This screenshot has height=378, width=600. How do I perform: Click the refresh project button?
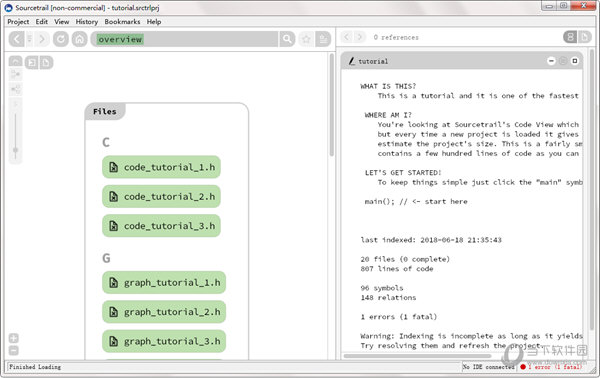click(61, 39)
